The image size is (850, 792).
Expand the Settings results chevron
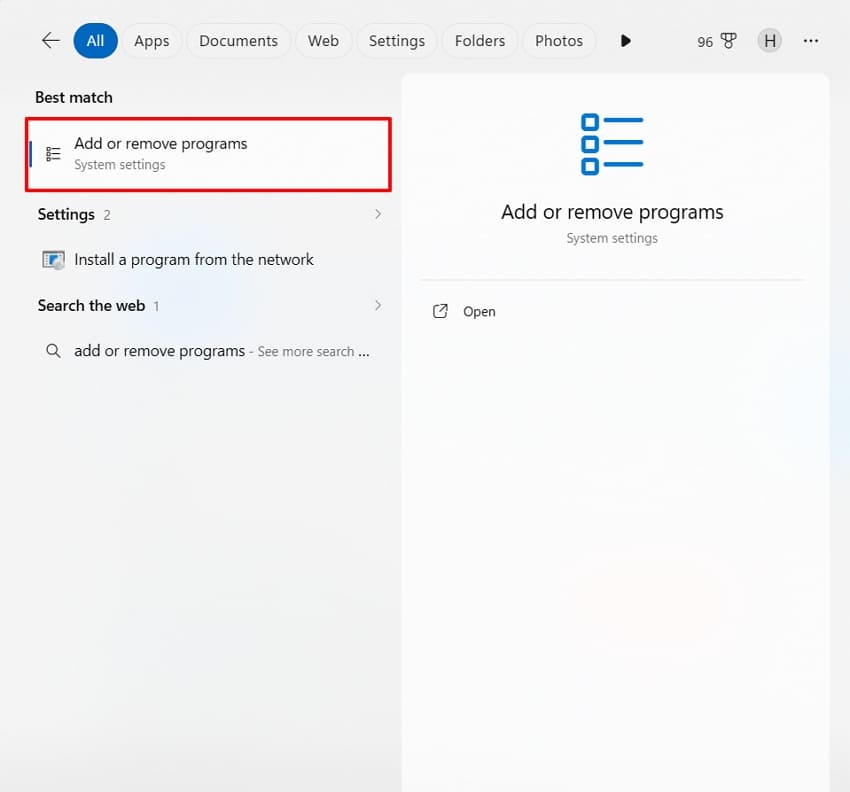[x=377, y=214]
